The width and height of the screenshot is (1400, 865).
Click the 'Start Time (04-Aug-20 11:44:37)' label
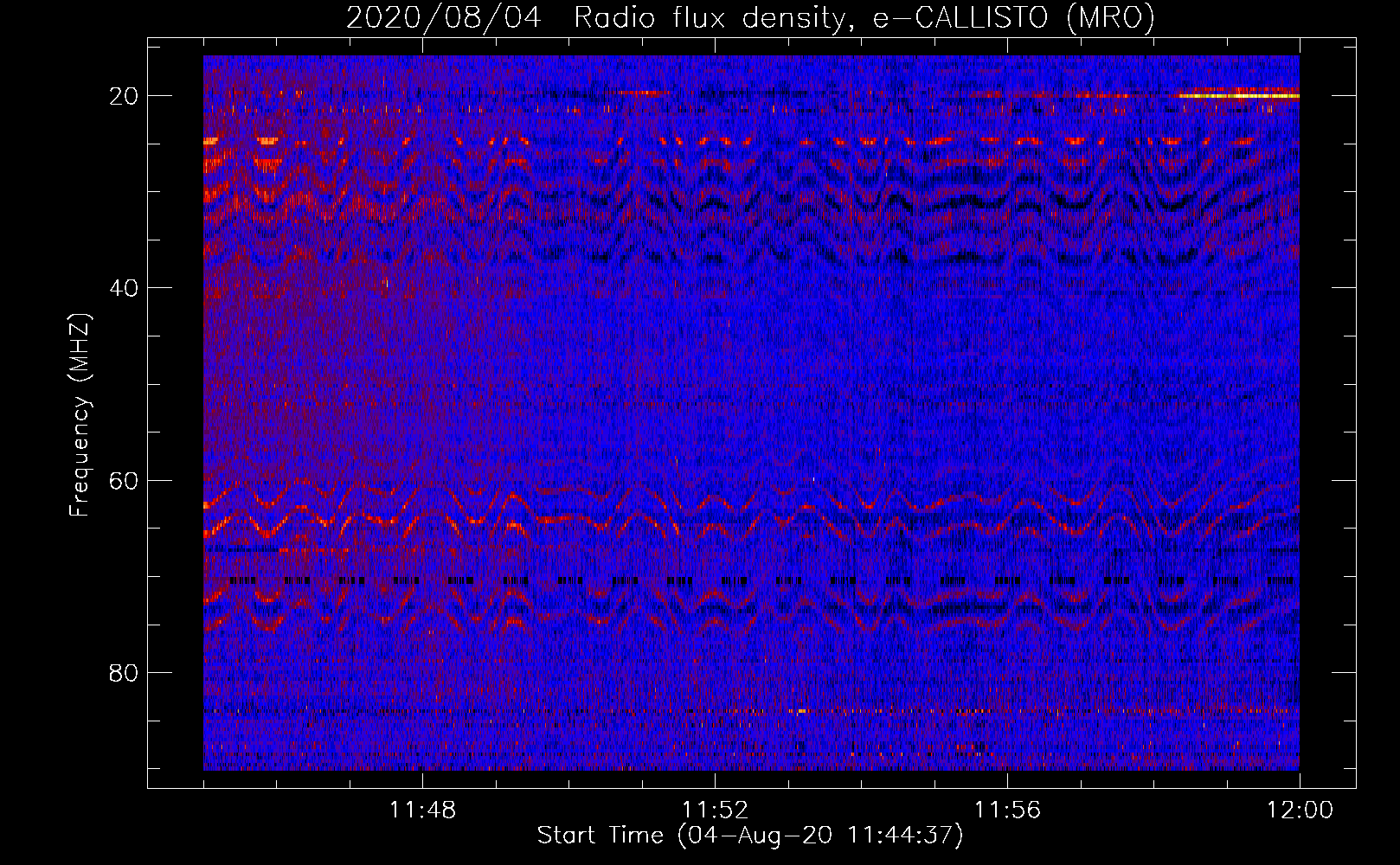pos(750,836)
